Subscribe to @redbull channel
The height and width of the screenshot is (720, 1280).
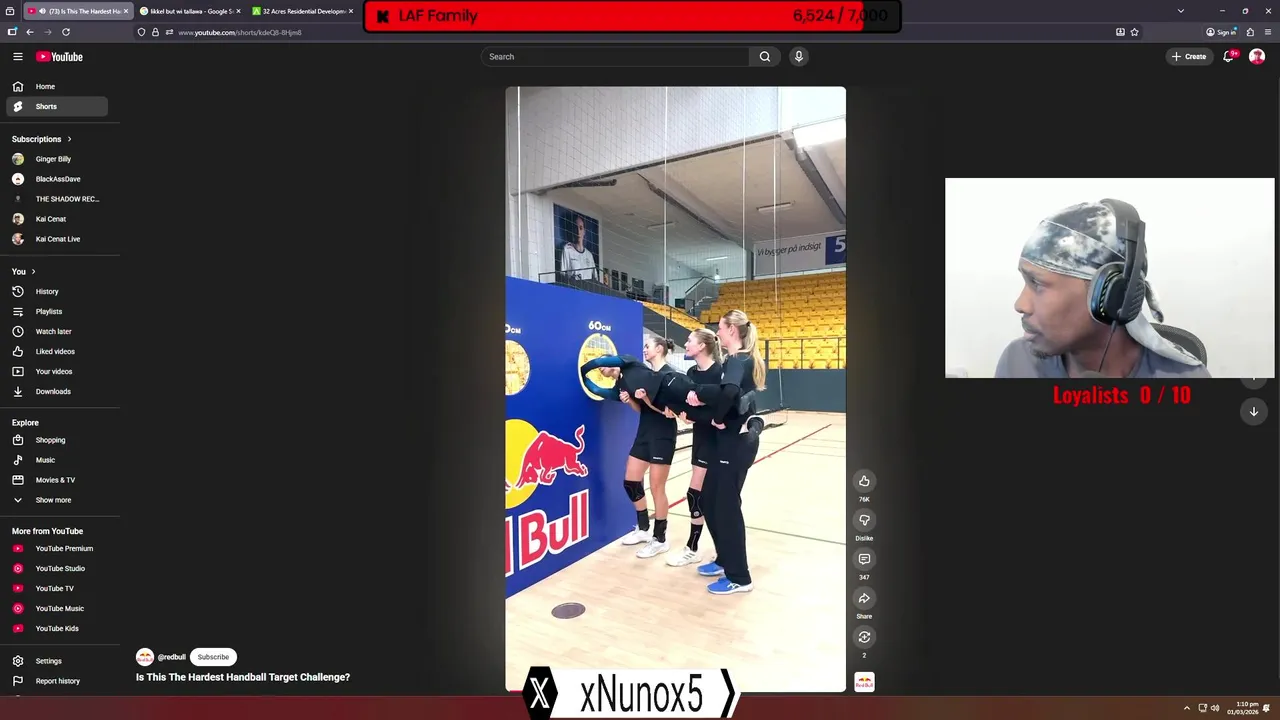tap(213, 657)
